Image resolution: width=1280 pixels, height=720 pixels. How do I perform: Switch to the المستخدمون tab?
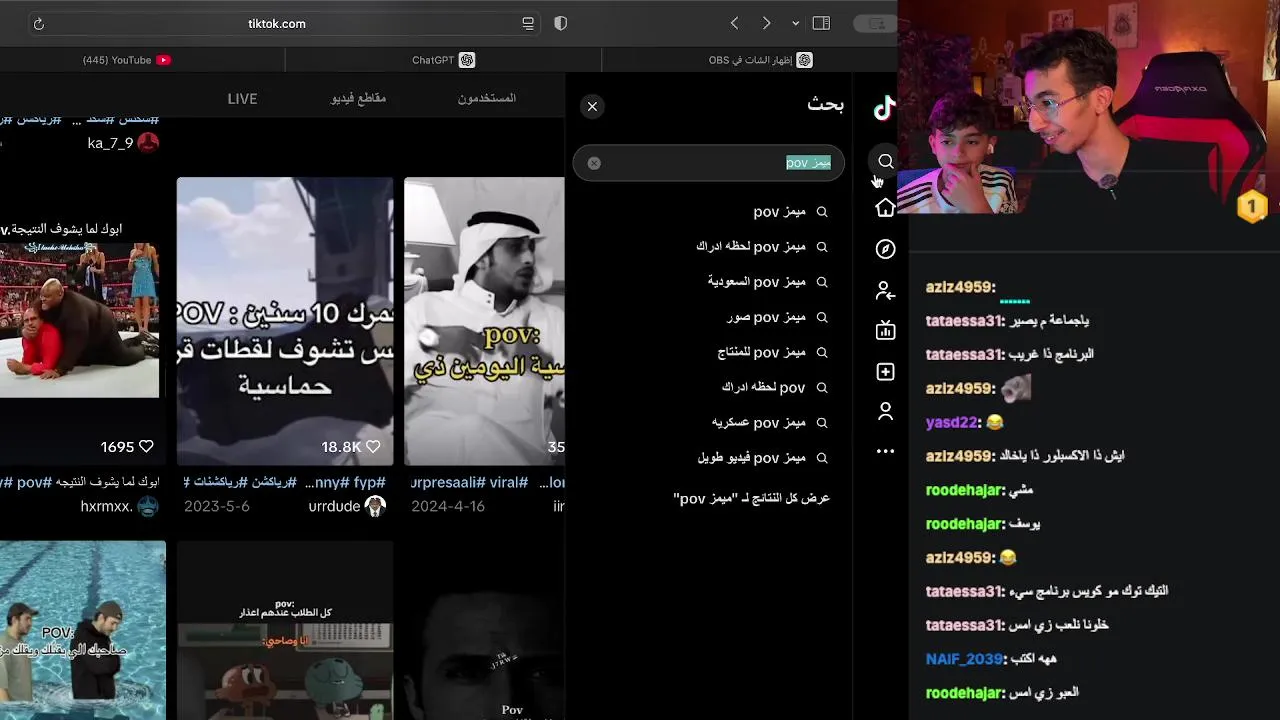pos(487,98)
